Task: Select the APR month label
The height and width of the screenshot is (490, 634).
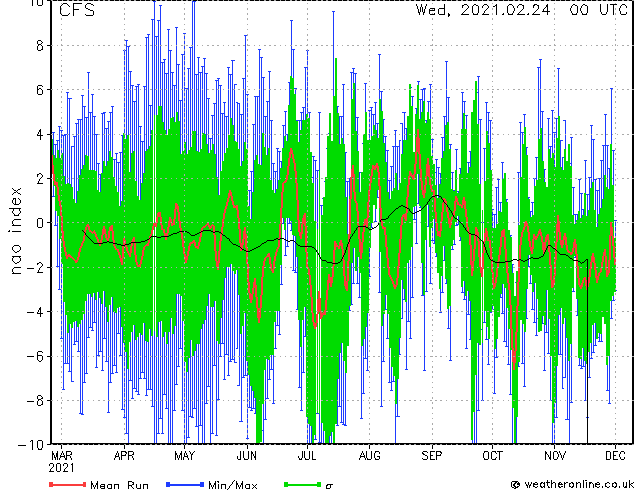Action: pyautogui.click(x=124, y=456)
